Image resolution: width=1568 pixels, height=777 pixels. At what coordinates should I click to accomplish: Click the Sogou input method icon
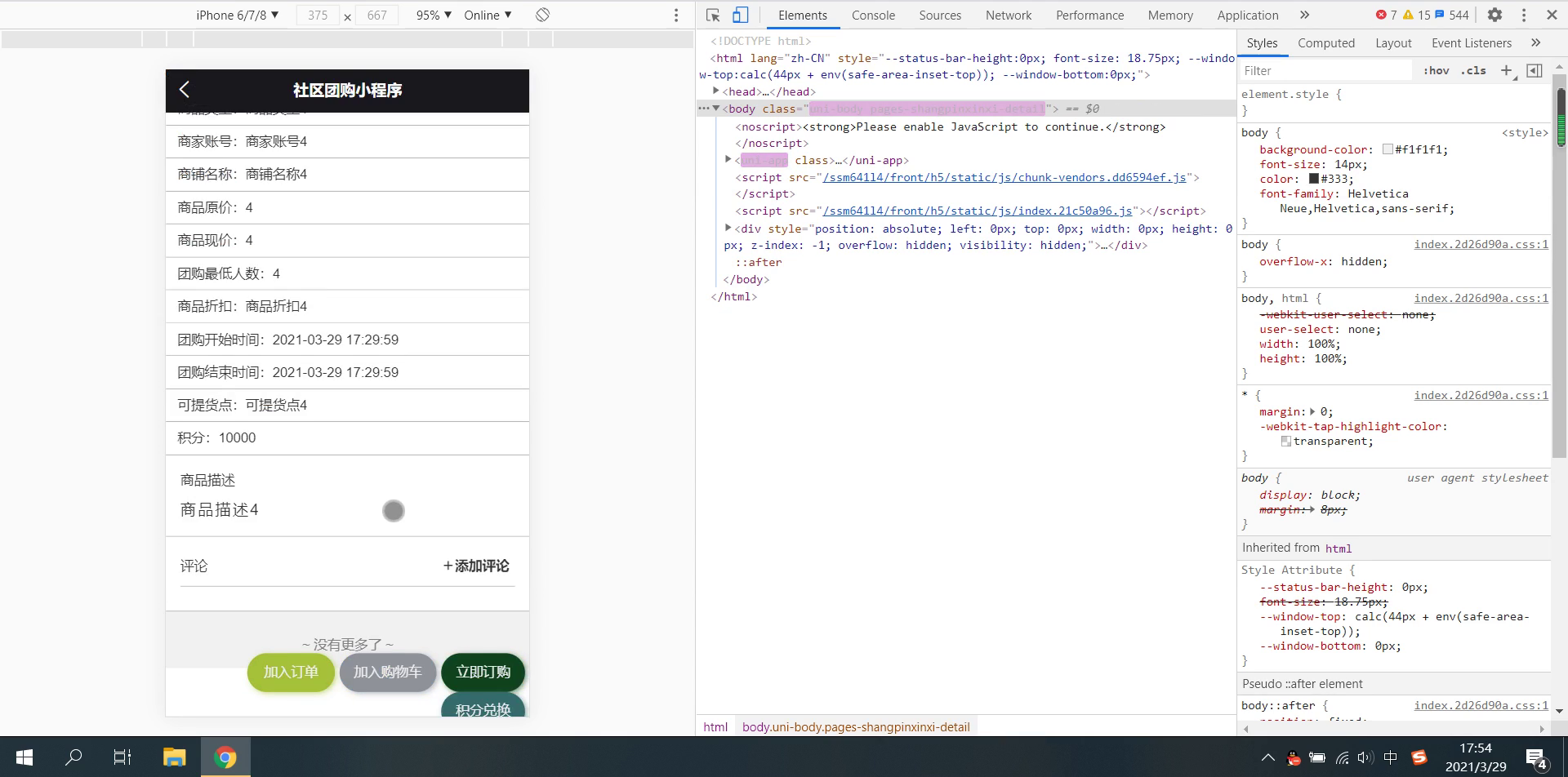coord(1419,757)
